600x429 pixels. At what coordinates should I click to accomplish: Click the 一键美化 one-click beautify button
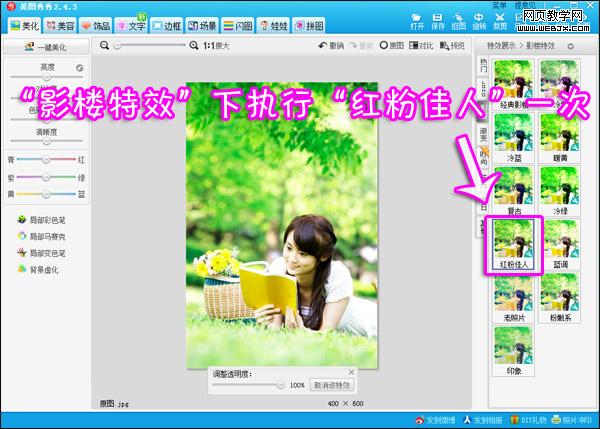click(46, 47)
